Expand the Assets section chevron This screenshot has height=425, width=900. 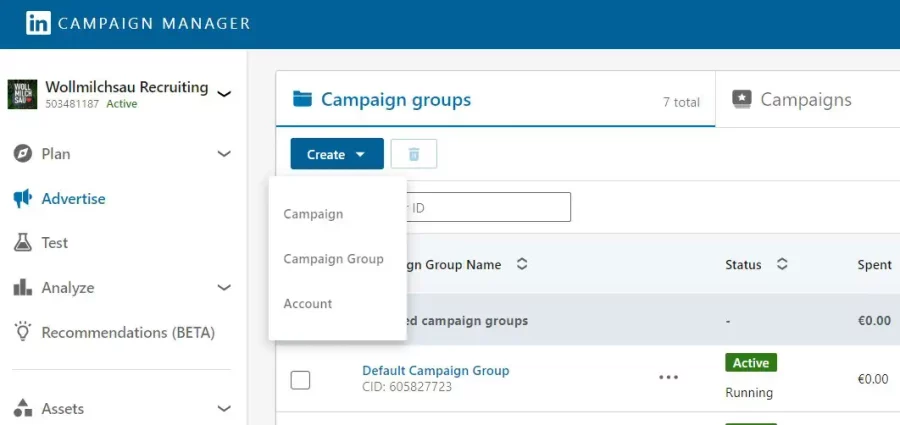pos(224,408)
